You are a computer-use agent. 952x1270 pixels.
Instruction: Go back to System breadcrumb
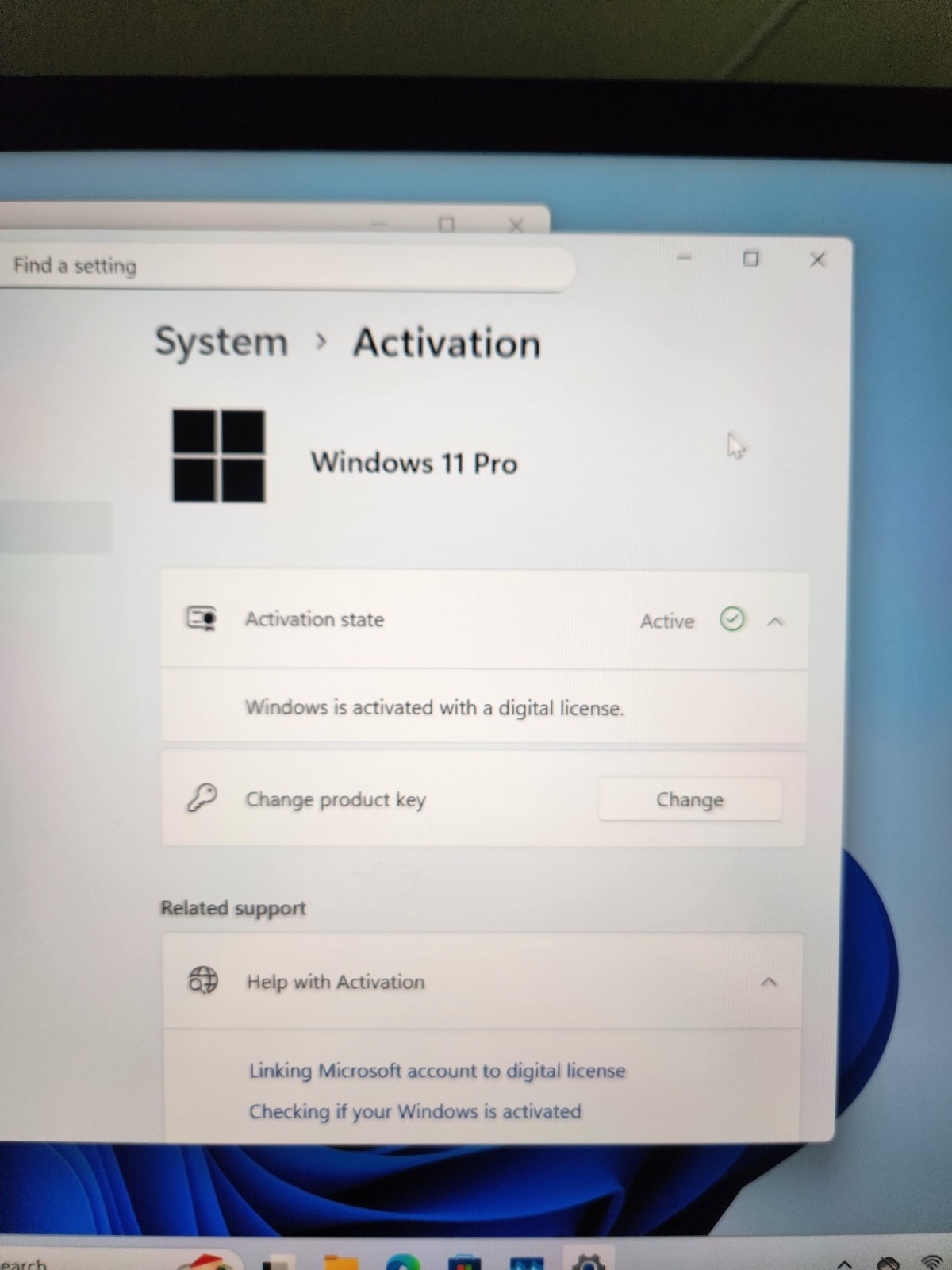(221, 342)
